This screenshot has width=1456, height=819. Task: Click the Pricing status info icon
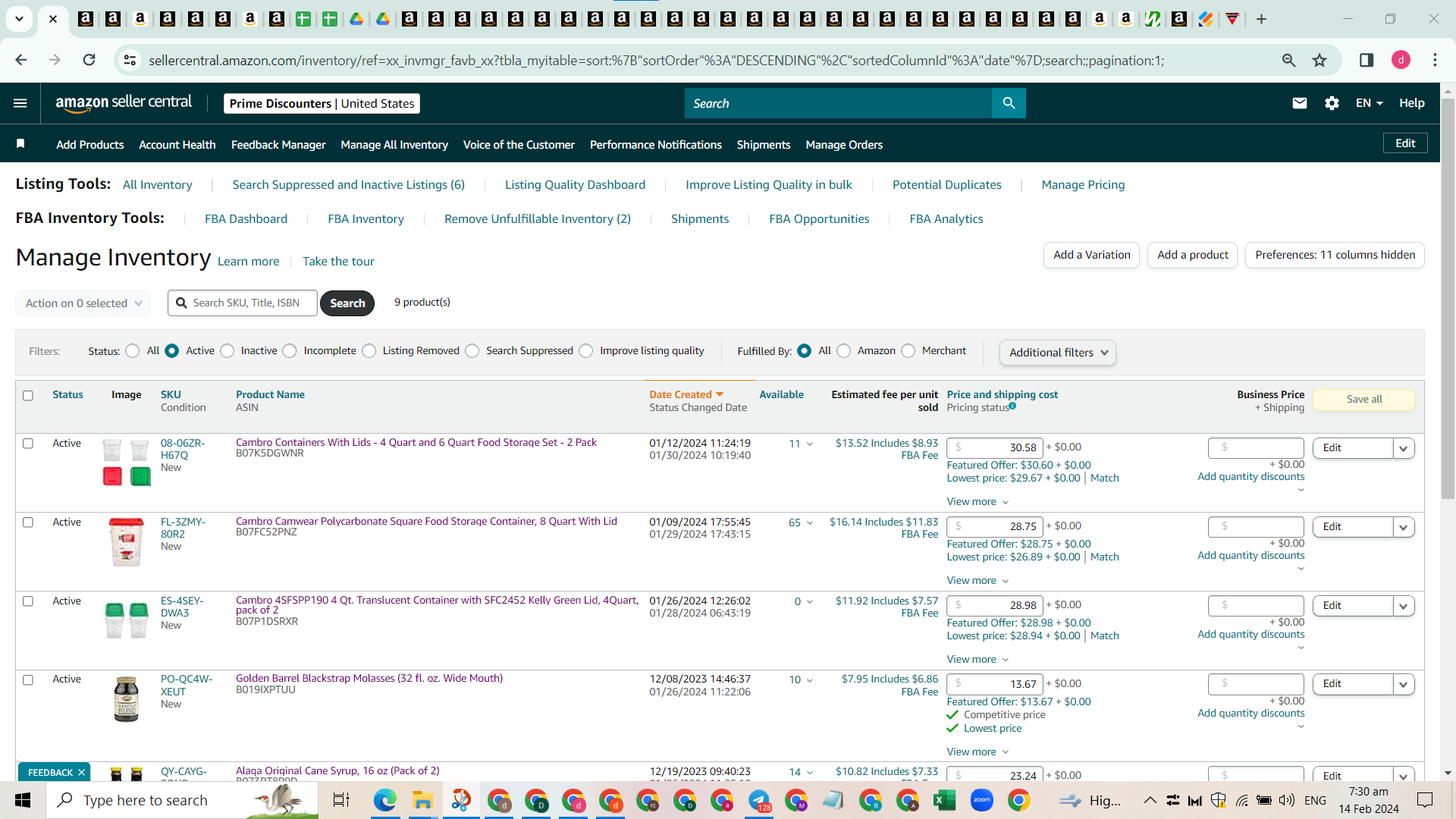(1012, 406)
